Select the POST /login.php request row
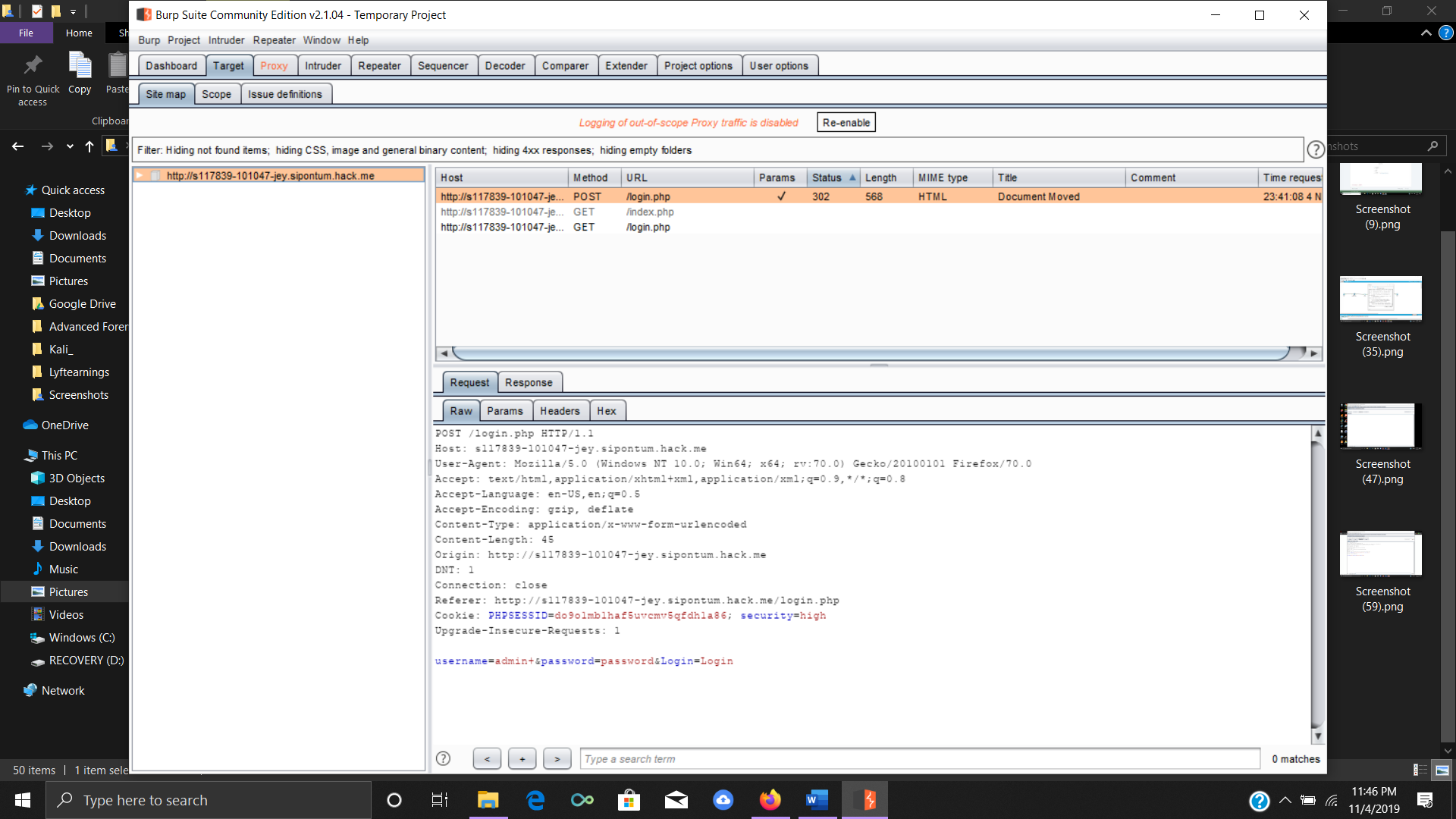The height and width of the screenshot is (819, 1456). pos(878,196)
